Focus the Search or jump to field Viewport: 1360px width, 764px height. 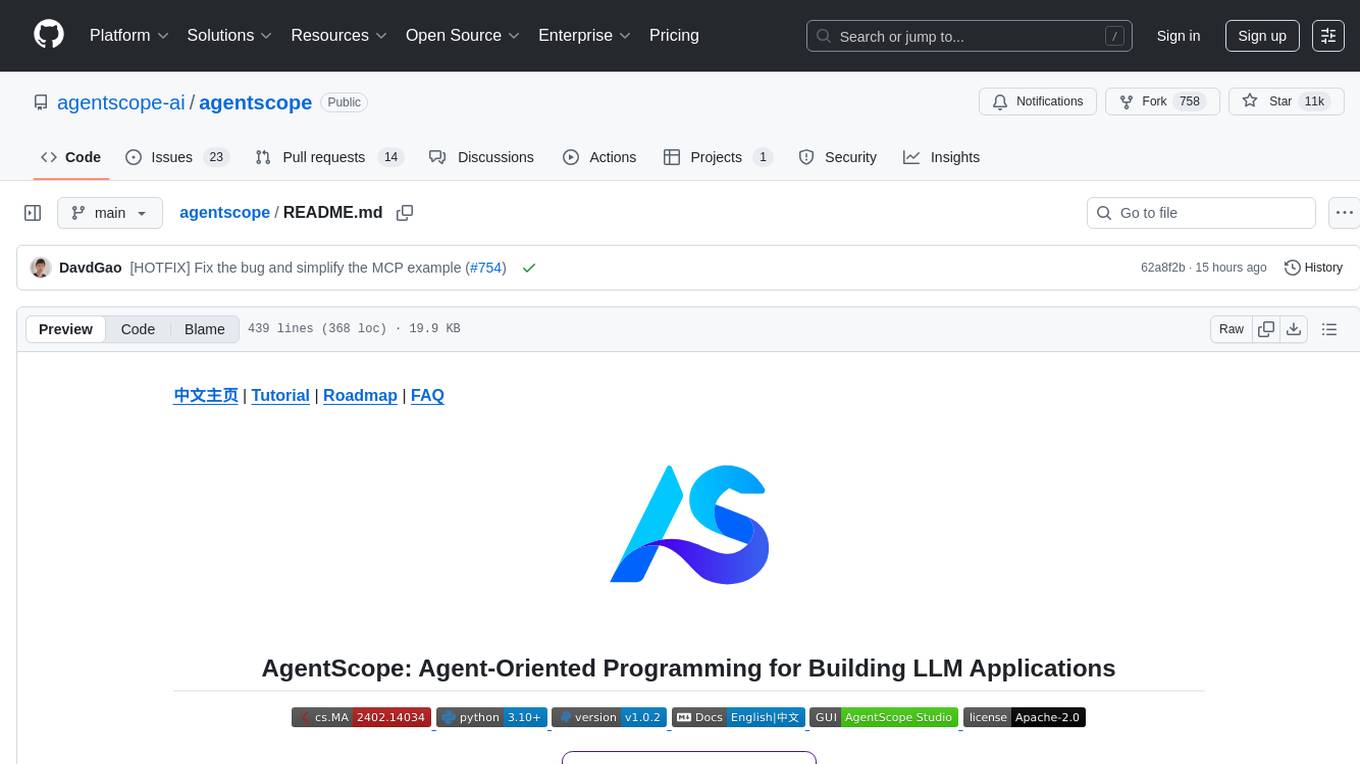click(x=969, y=36)
